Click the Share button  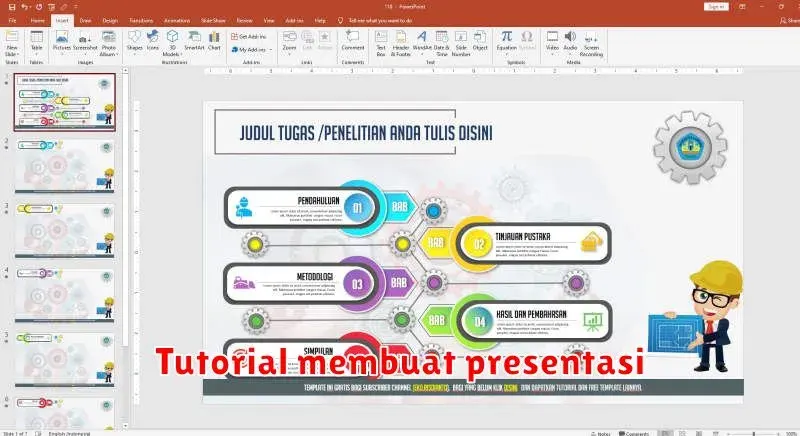(790, 20)
